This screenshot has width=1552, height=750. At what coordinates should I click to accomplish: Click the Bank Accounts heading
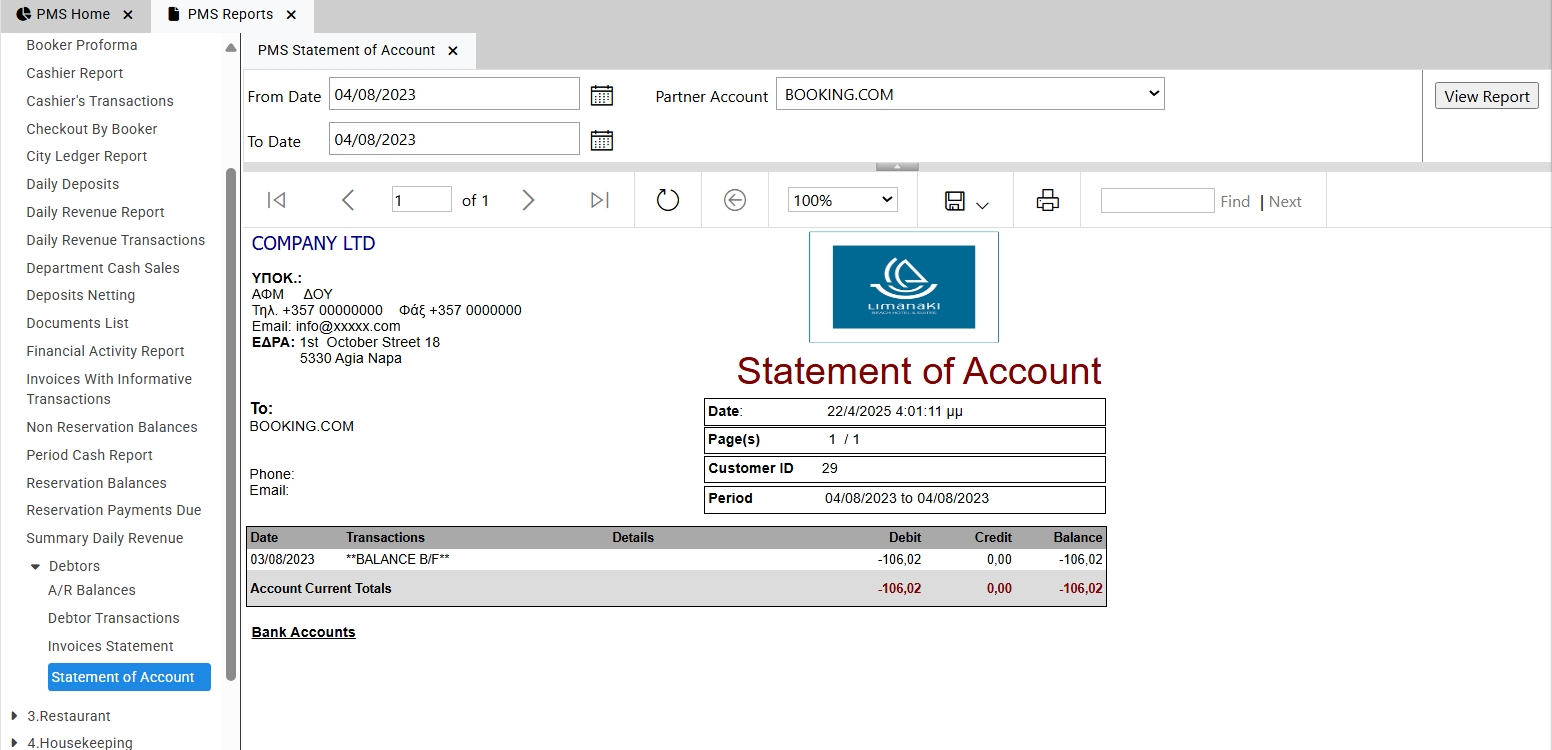[x=304, y=632]
